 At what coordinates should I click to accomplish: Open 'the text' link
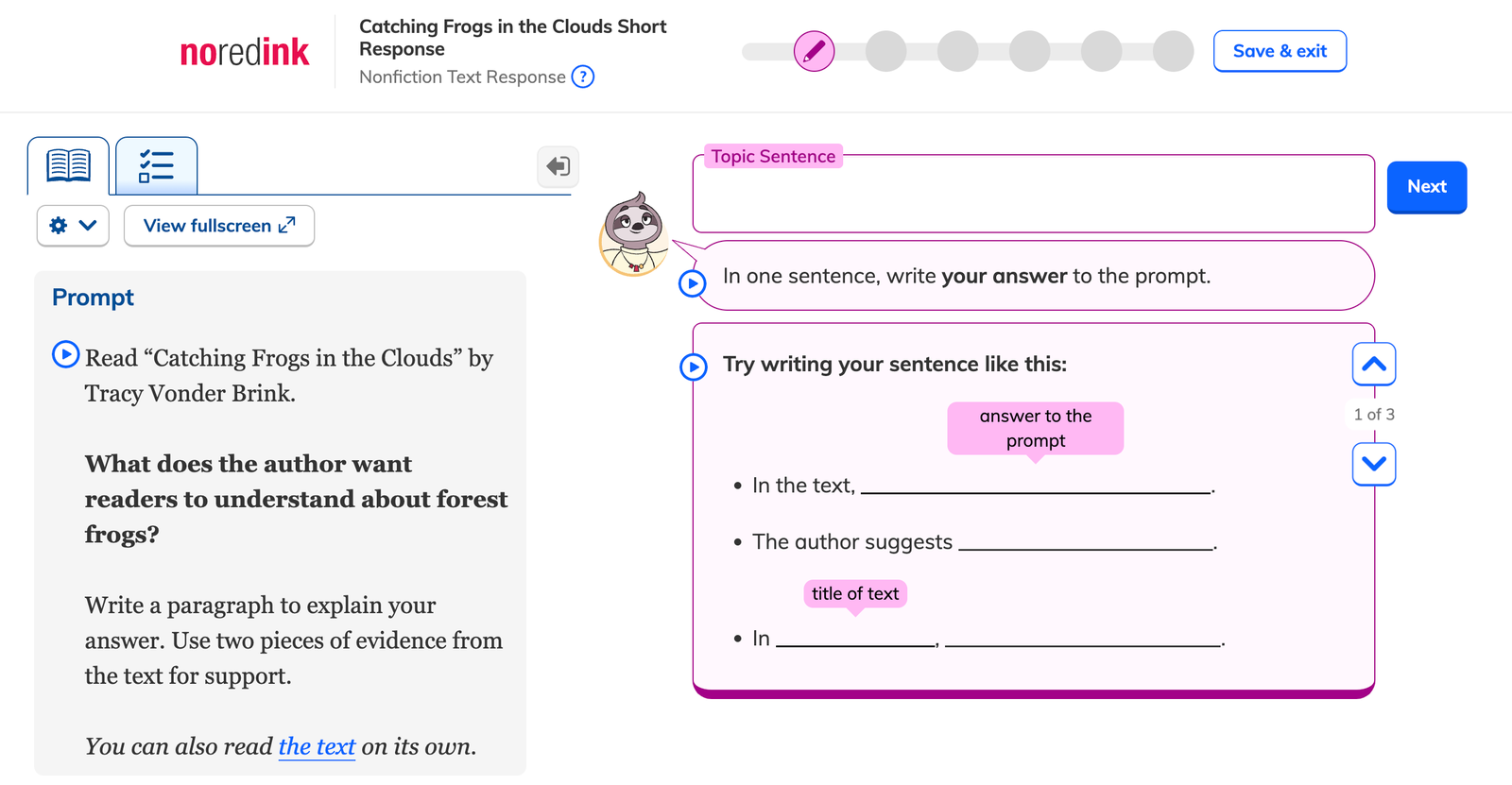317,746
